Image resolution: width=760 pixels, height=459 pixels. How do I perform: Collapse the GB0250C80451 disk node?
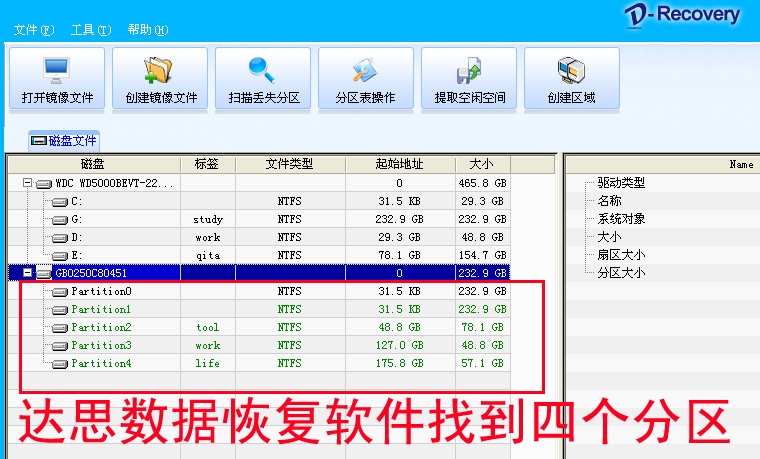click(28, 273)
